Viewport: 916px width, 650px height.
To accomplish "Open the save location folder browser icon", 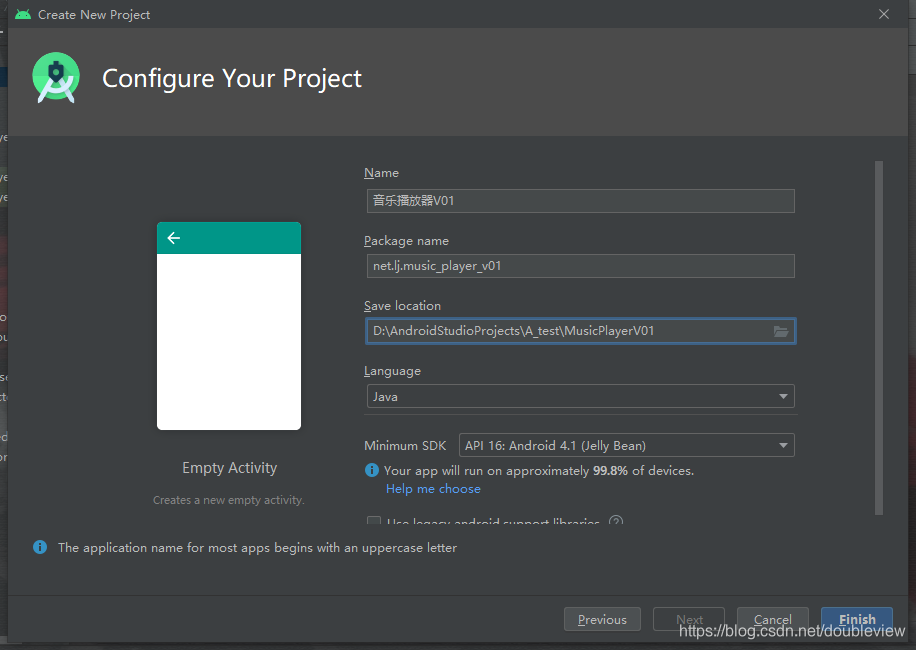I will (781, 331).
